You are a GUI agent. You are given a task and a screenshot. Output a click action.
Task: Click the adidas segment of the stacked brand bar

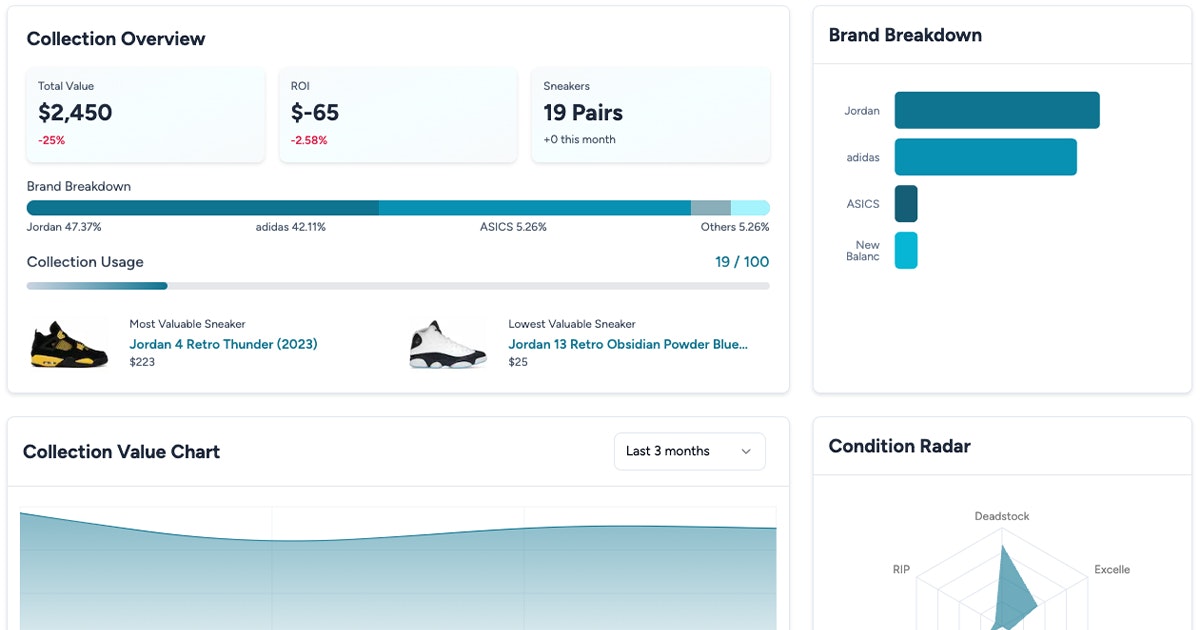535,208
